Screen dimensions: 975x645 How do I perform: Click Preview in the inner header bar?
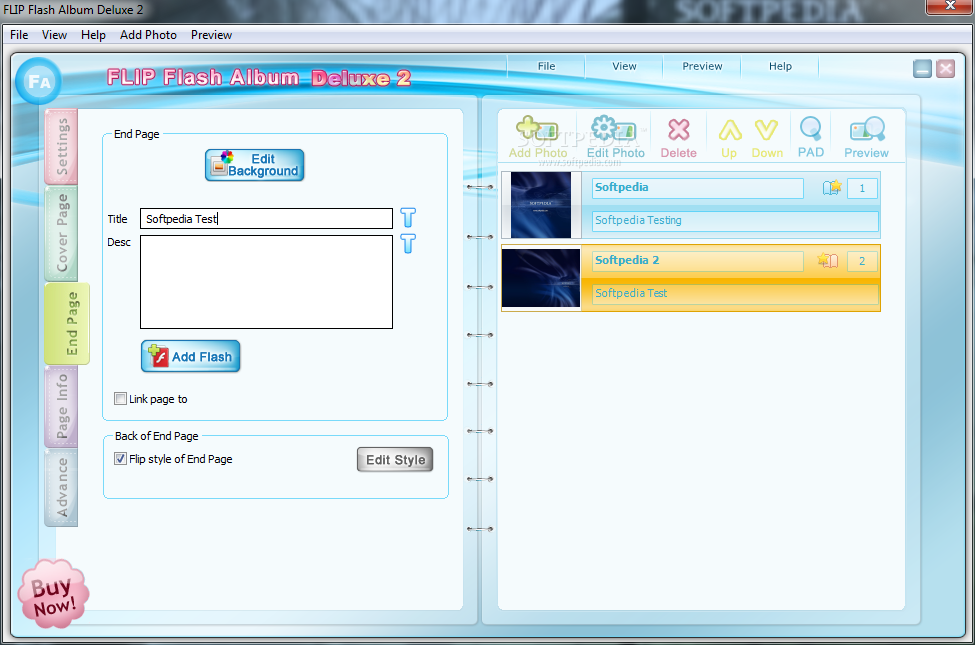(x=702, y=66)
